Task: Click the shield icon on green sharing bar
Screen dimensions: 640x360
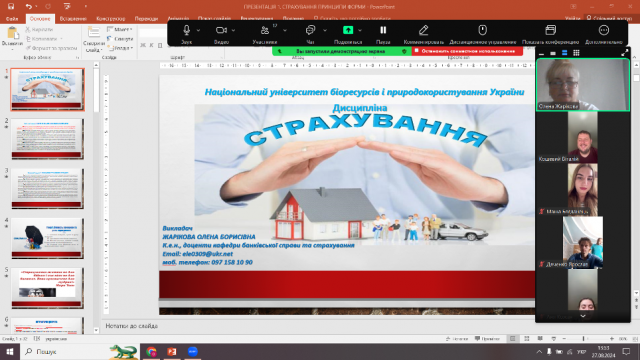Action: (404, 51)
